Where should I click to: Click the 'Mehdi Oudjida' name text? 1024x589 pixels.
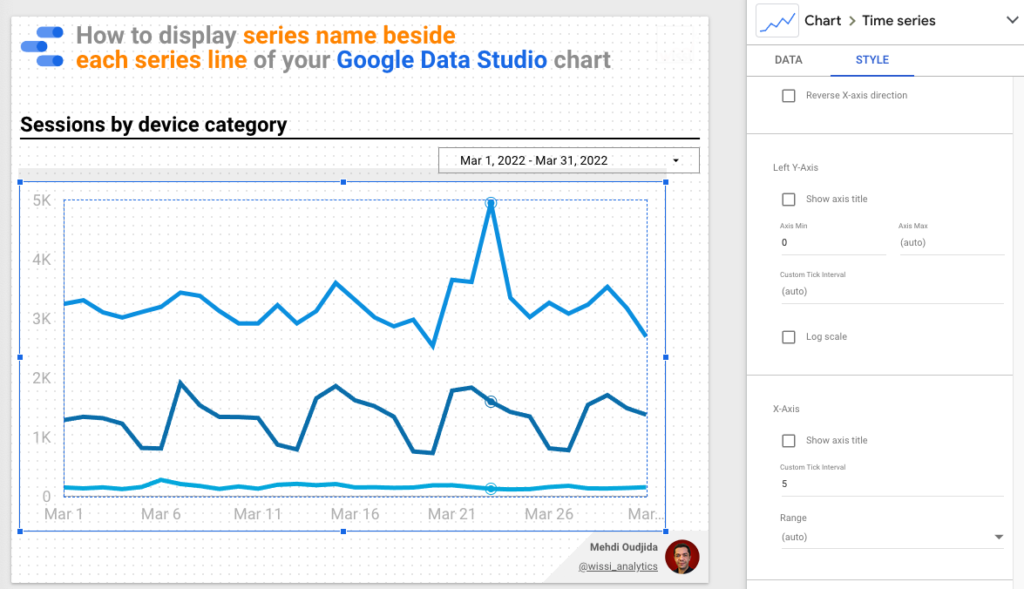click(624, 547)
